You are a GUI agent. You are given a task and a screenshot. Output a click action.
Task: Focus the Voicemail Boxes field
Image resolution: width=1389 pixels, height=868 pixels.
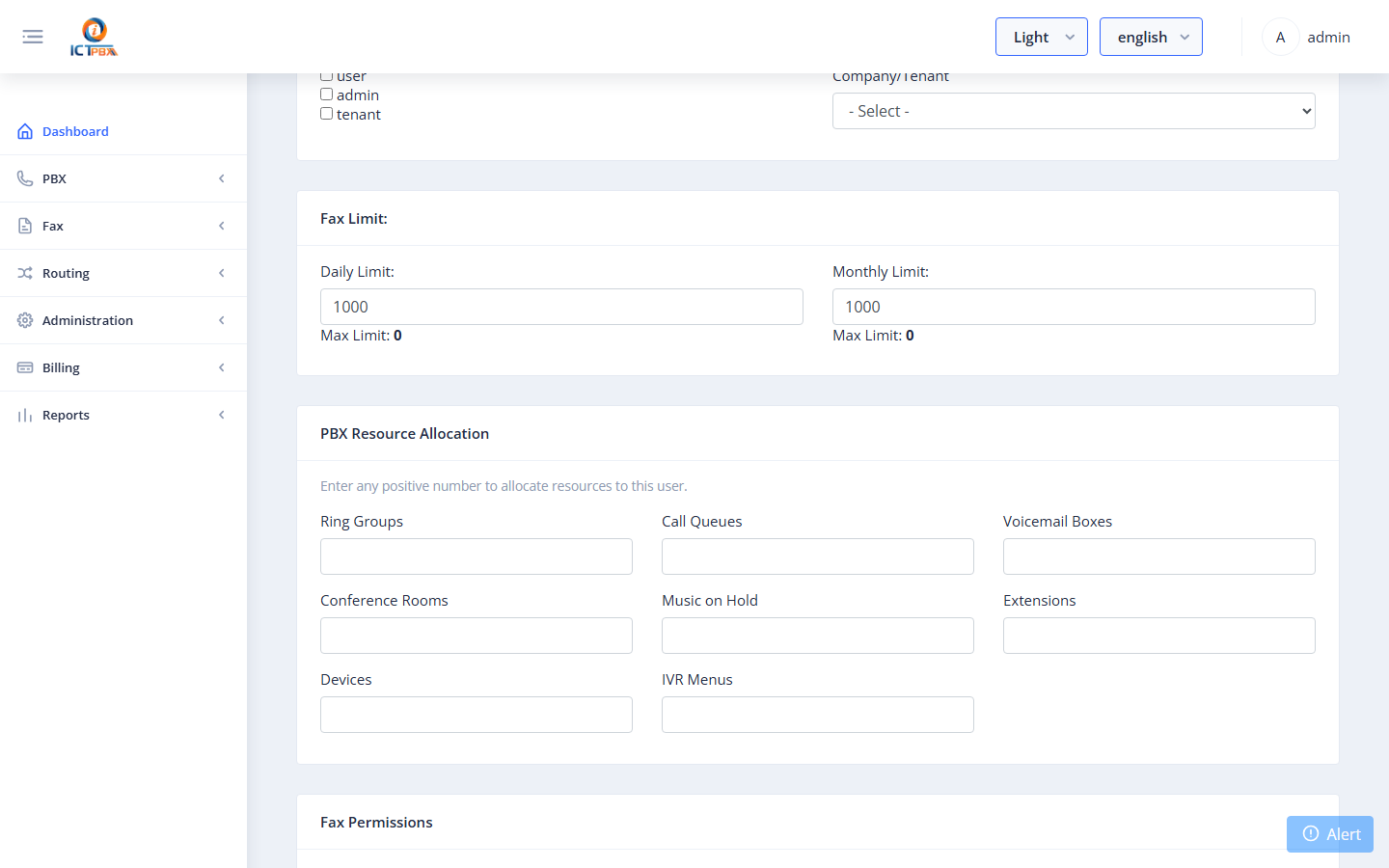(x=1159, y=556)
